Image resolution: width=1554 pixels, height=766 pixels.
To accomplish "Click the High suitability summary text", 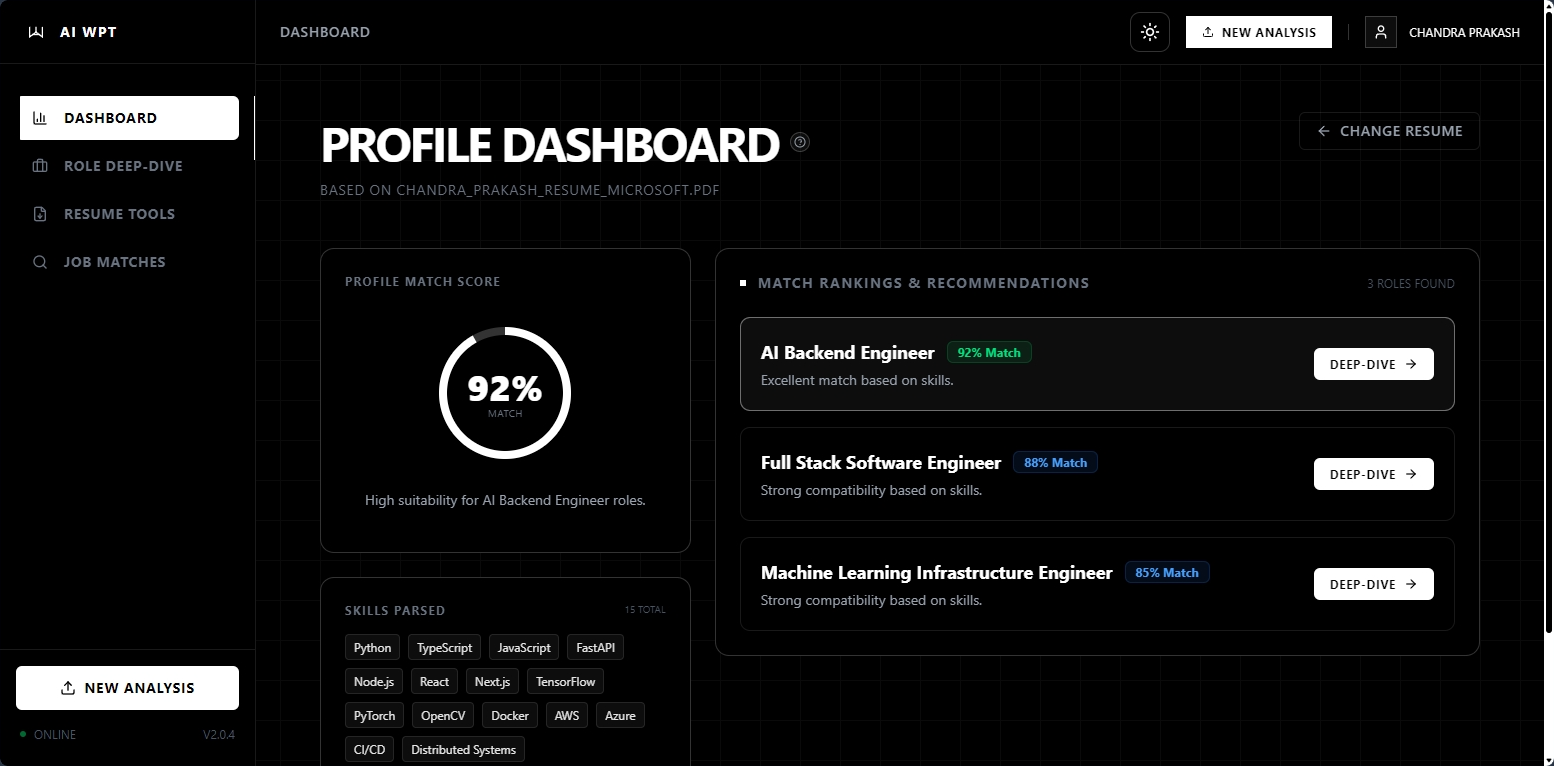I will point(505,500).
